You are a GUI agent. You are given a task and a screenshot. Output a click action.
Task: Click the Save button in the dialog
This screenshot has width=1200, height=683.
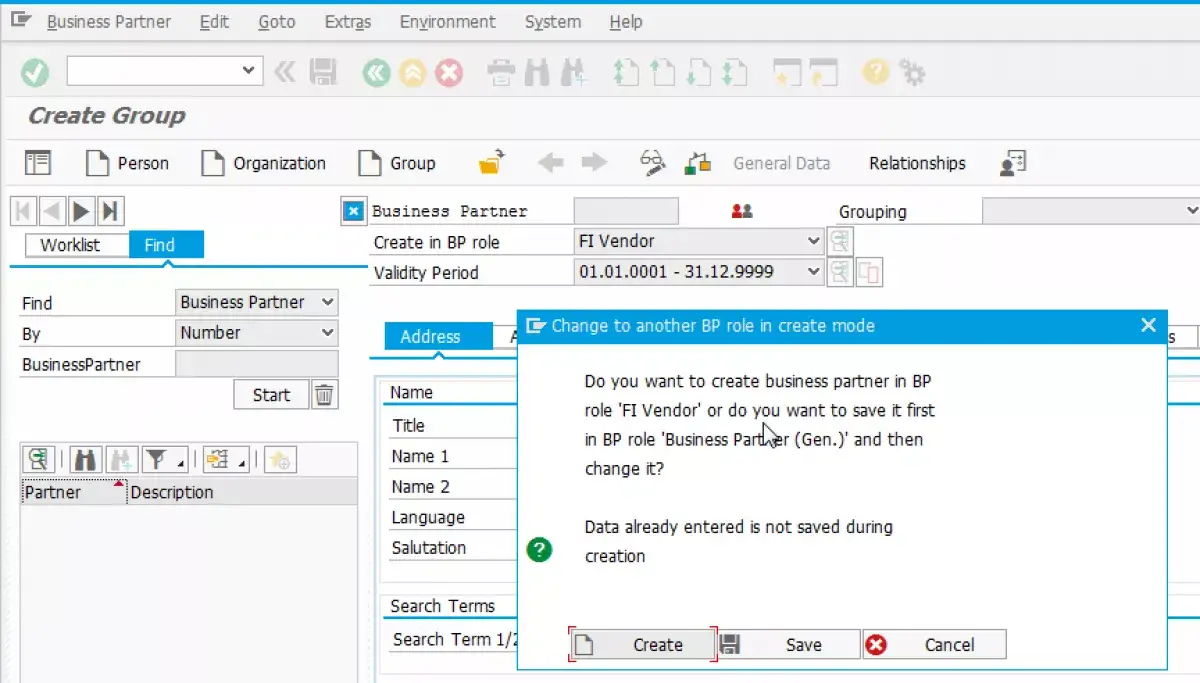789,645
